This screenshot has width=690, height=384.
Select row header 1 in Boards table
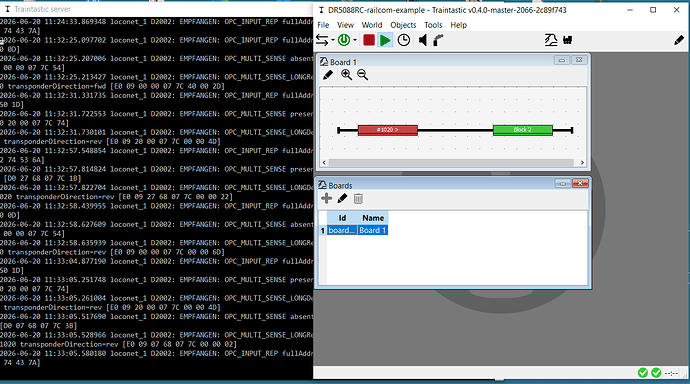(323, 230)
